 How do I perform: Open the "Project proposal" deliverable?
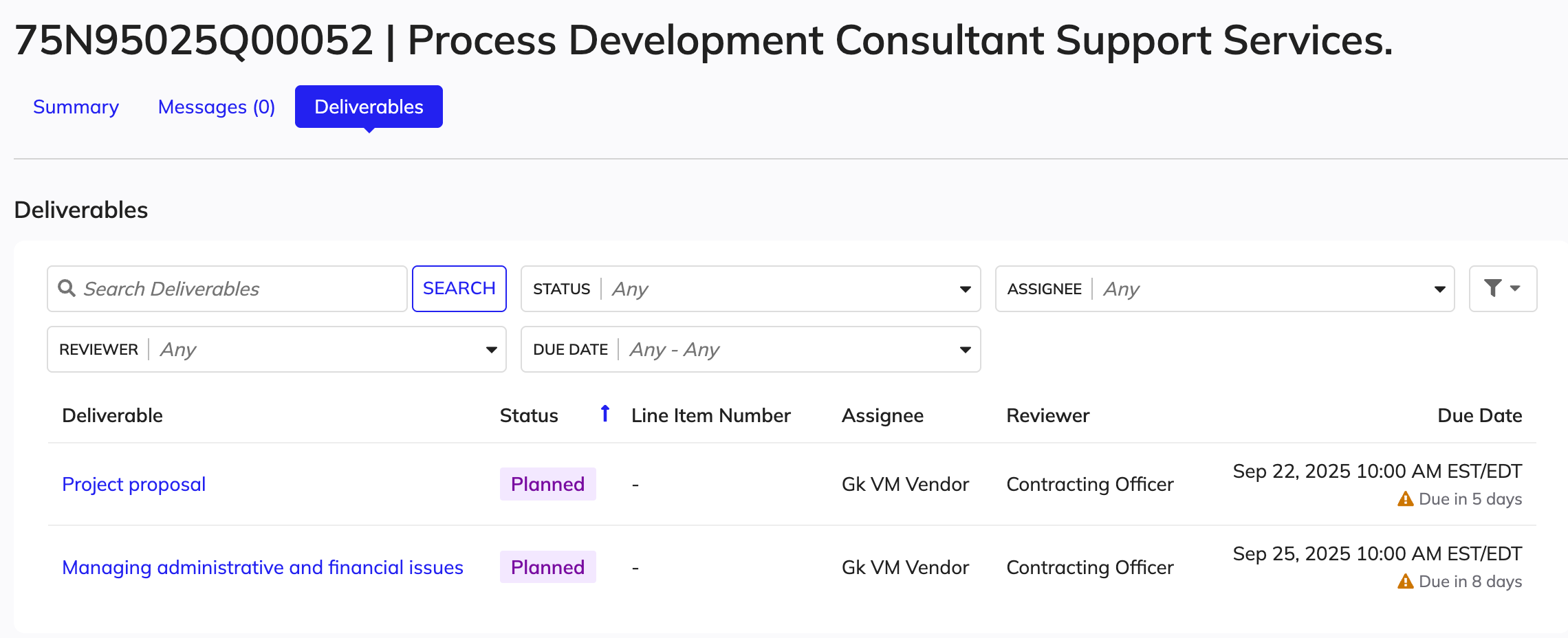(x=133, y=484)
